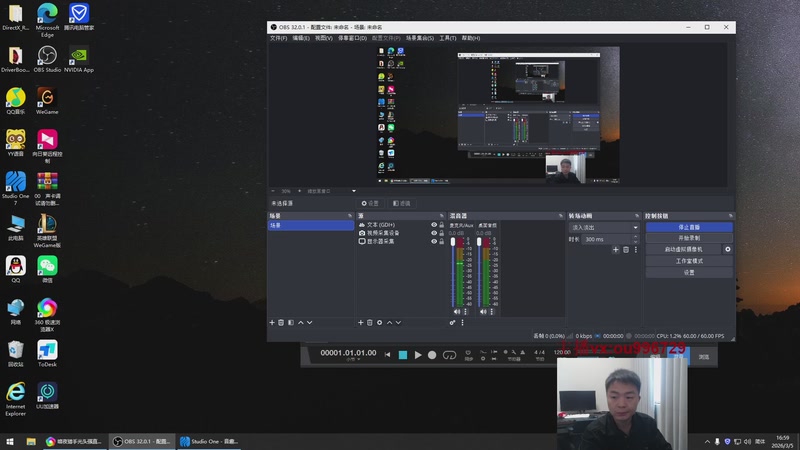
Task: Click 停止直播 button
Action: pos(689,227)
